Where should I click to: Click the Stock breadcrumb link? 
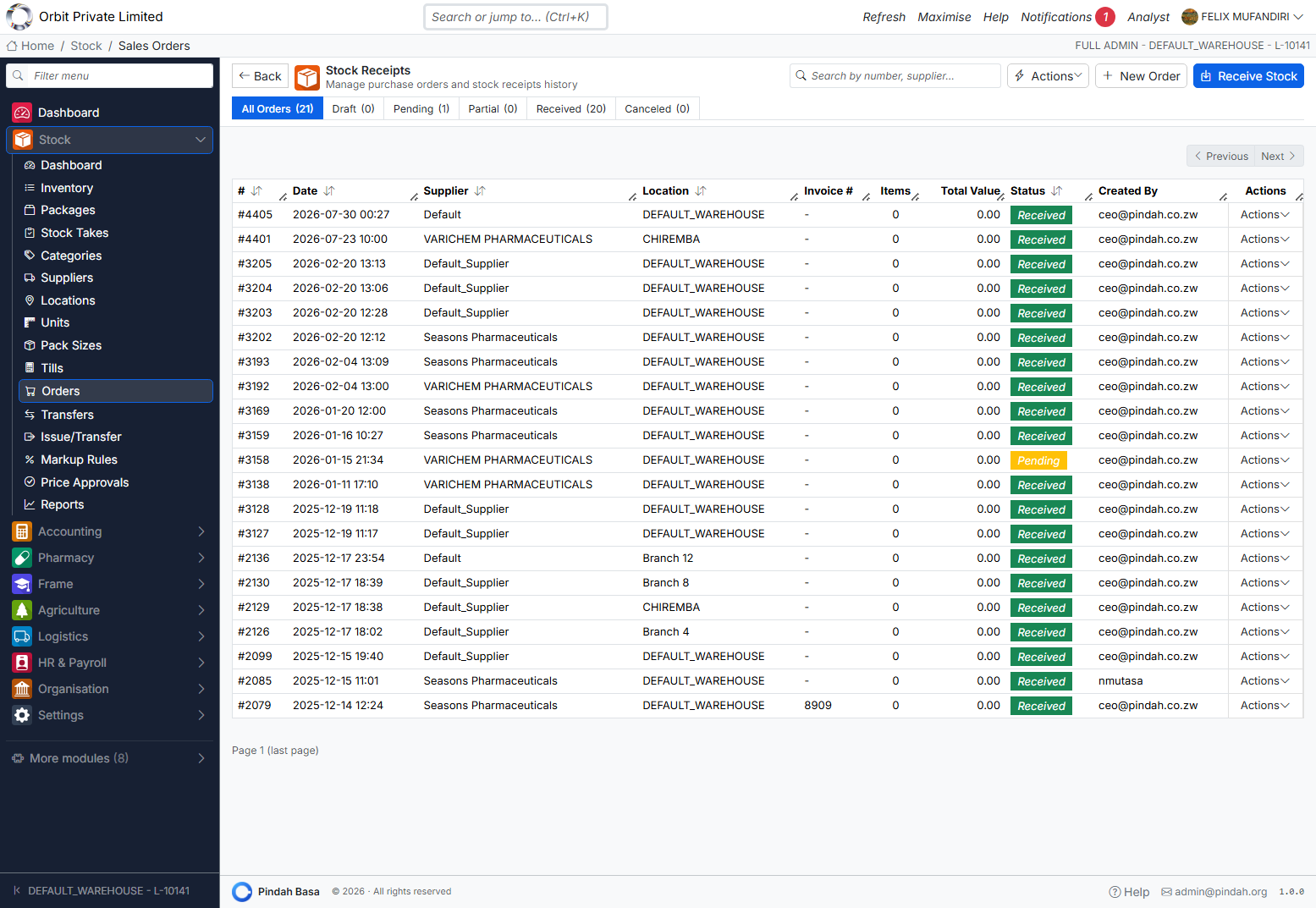(85, 46)
